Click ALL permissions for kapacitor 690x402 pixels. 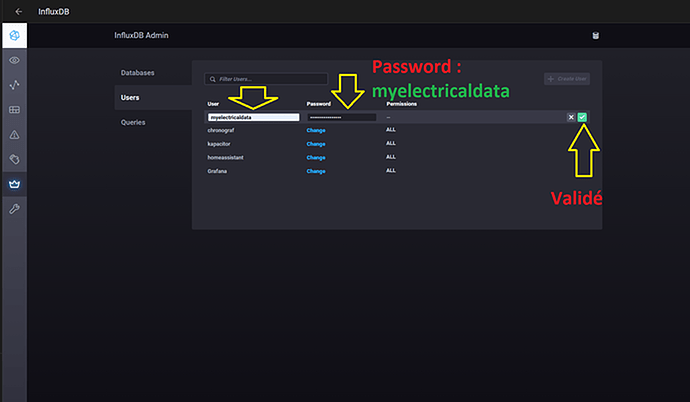pyautogui.click(x=391, y=143)
